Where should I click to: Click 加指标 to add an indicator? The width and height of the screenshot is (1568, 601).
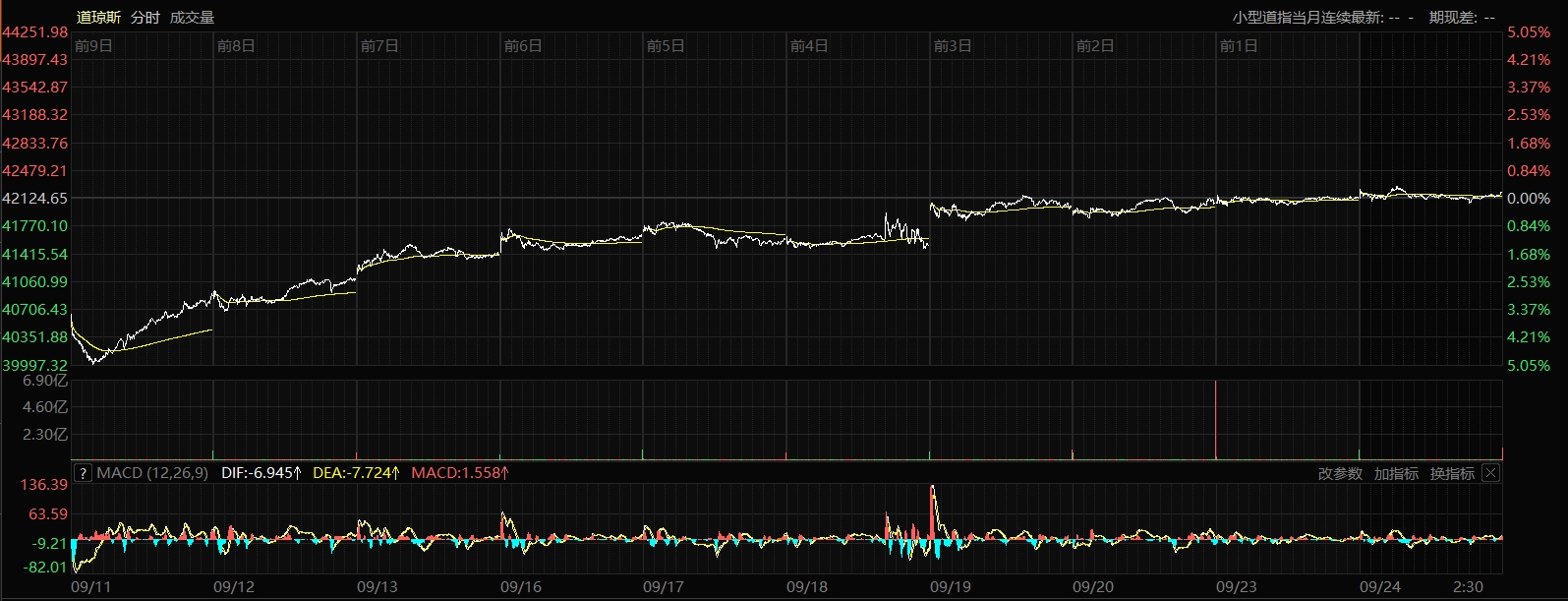(x=1396, y=474)
